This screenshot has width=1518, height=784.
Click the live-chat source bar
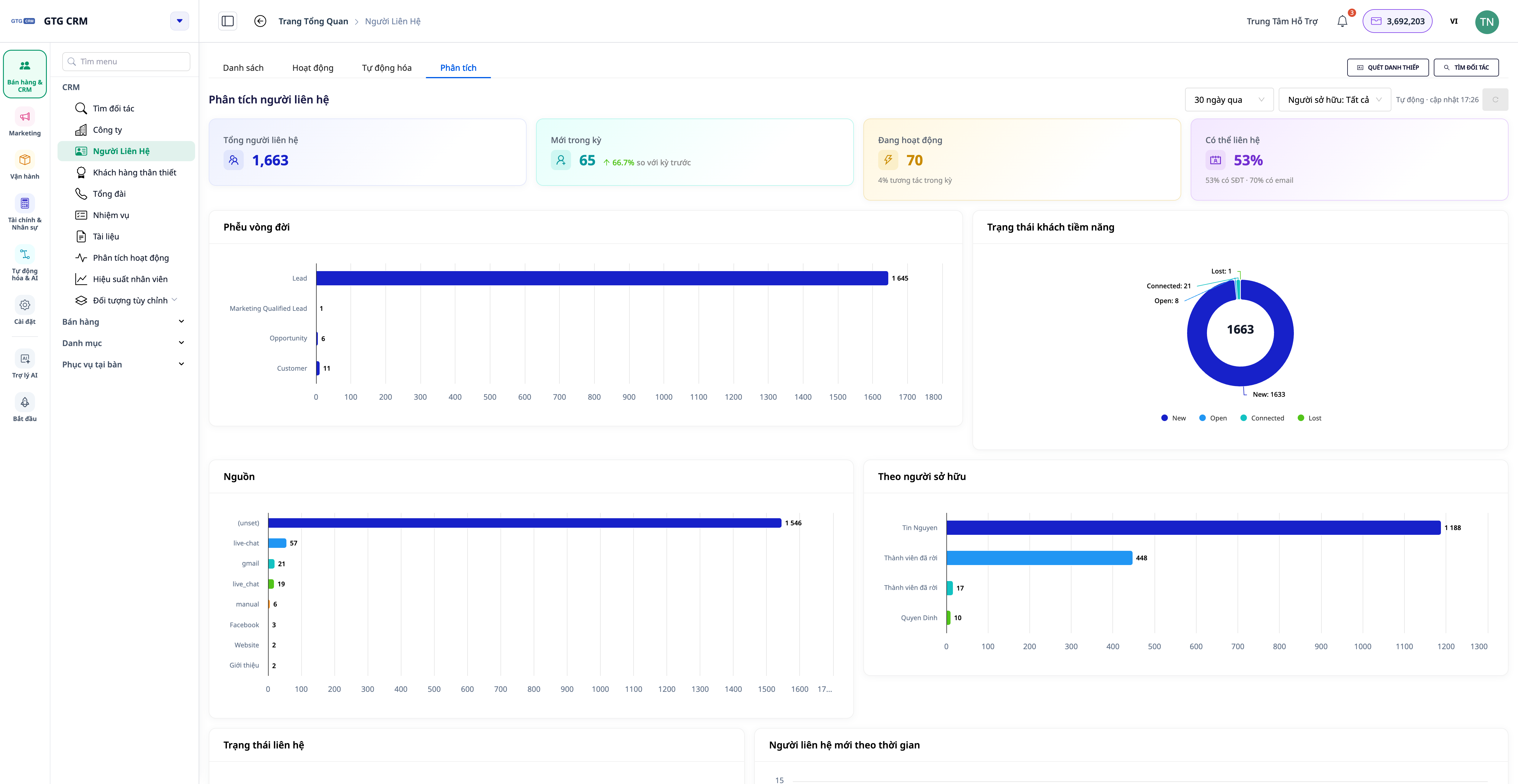[x=277, y=543]
